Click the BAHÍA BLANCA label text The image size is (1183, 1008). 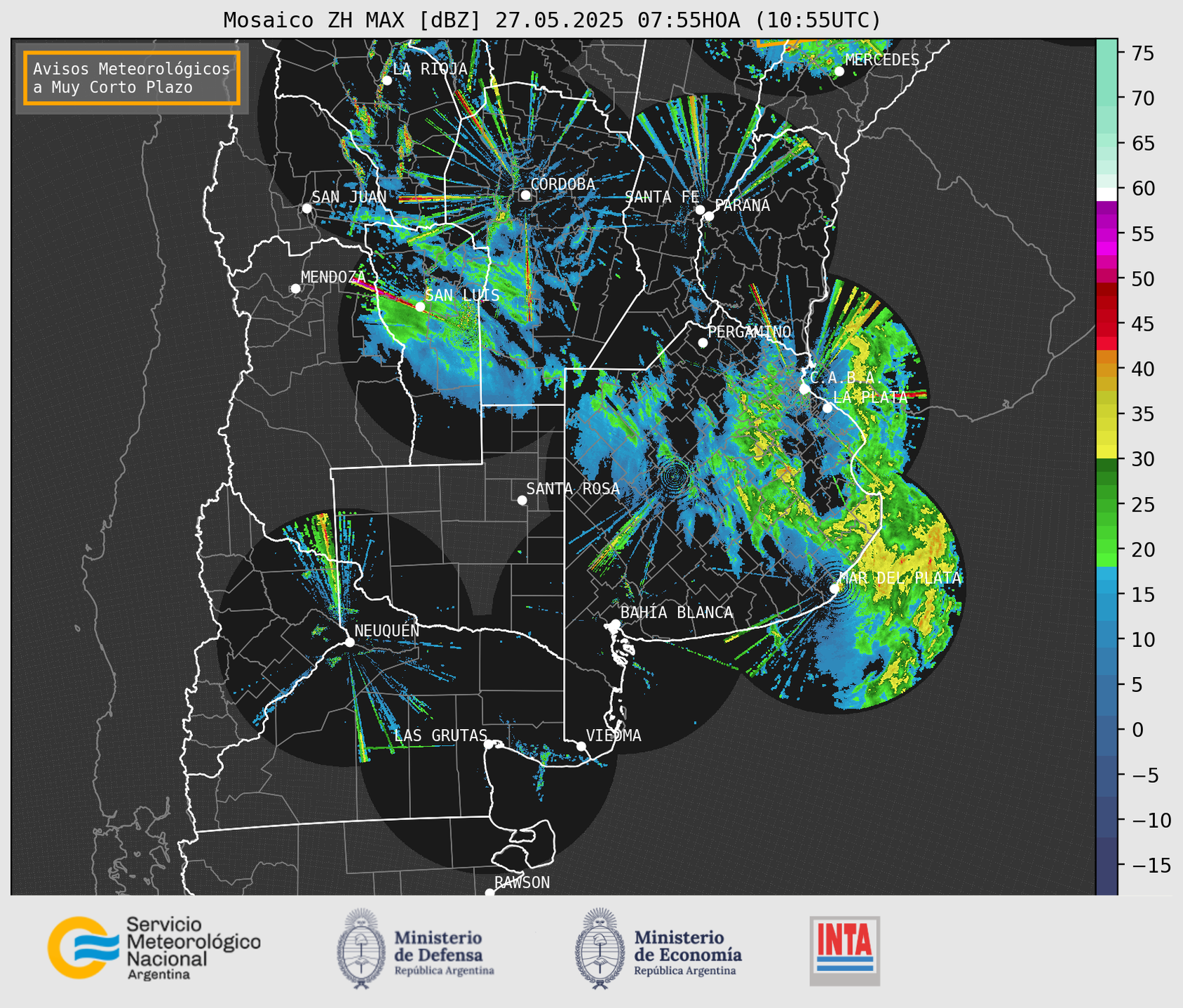677,613
